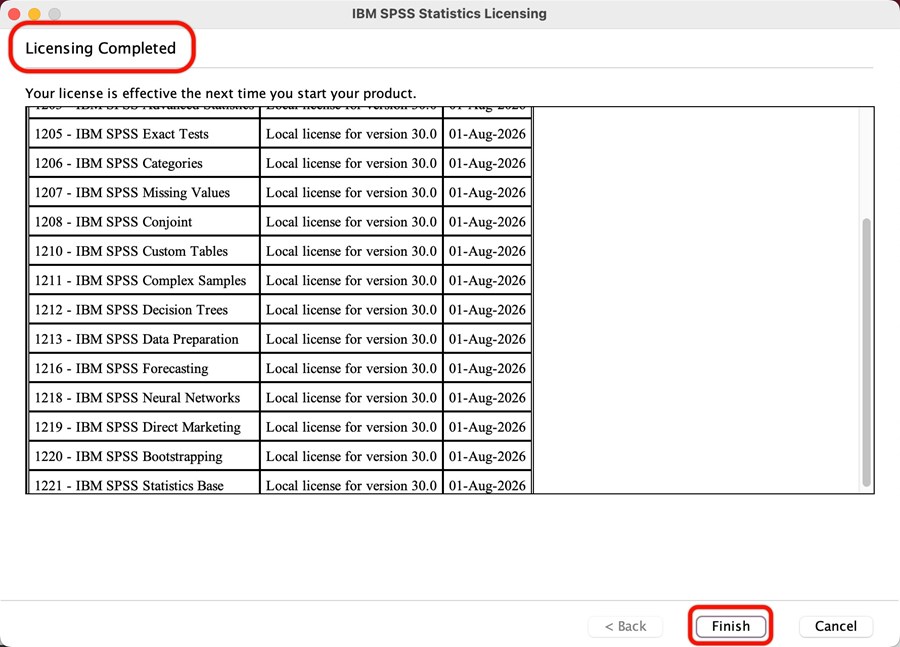The height and width of the screenshot is (647, 900).
Task: Click the Finish button
Action: [x=731, y=626]
